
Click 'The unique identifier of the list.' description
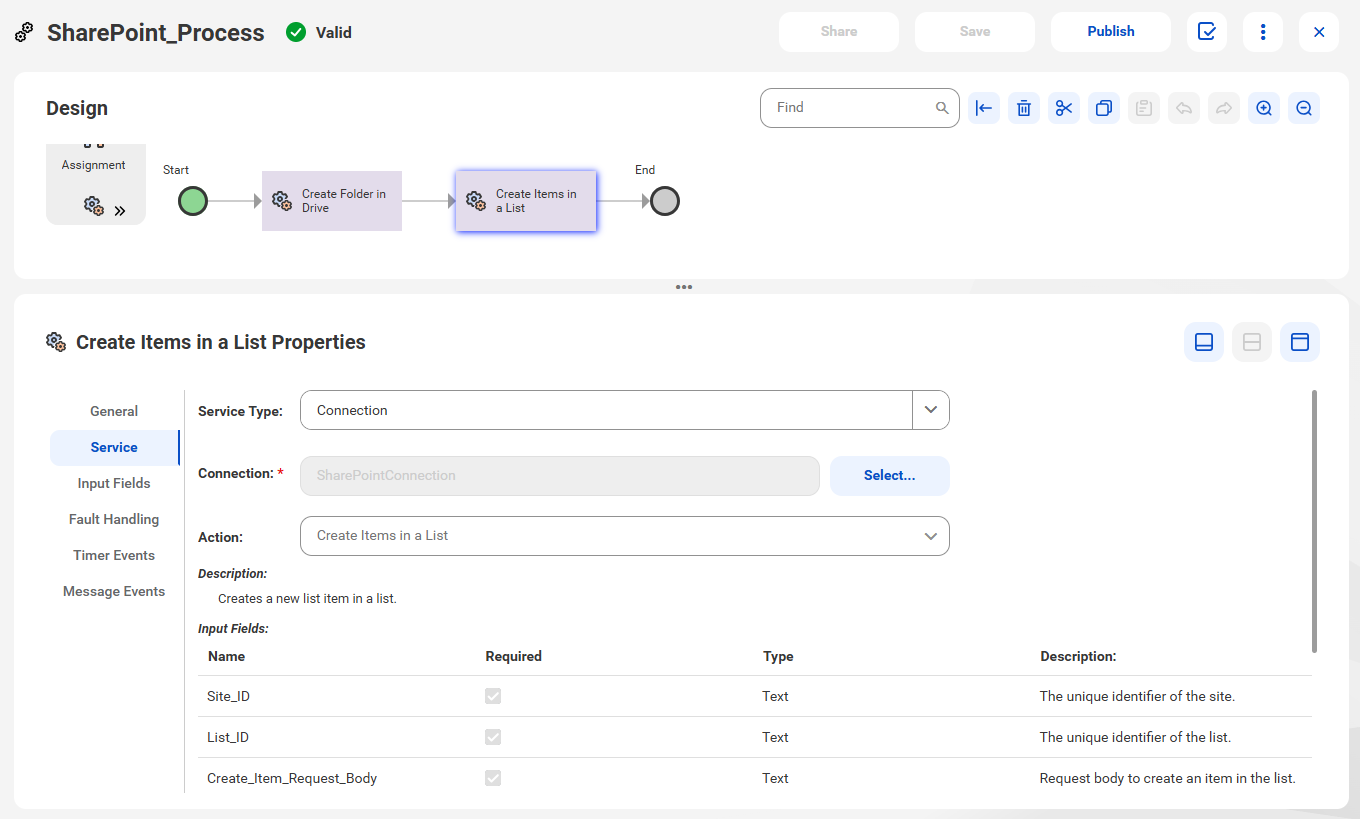pyautogui.click(x=1135, y=737)
